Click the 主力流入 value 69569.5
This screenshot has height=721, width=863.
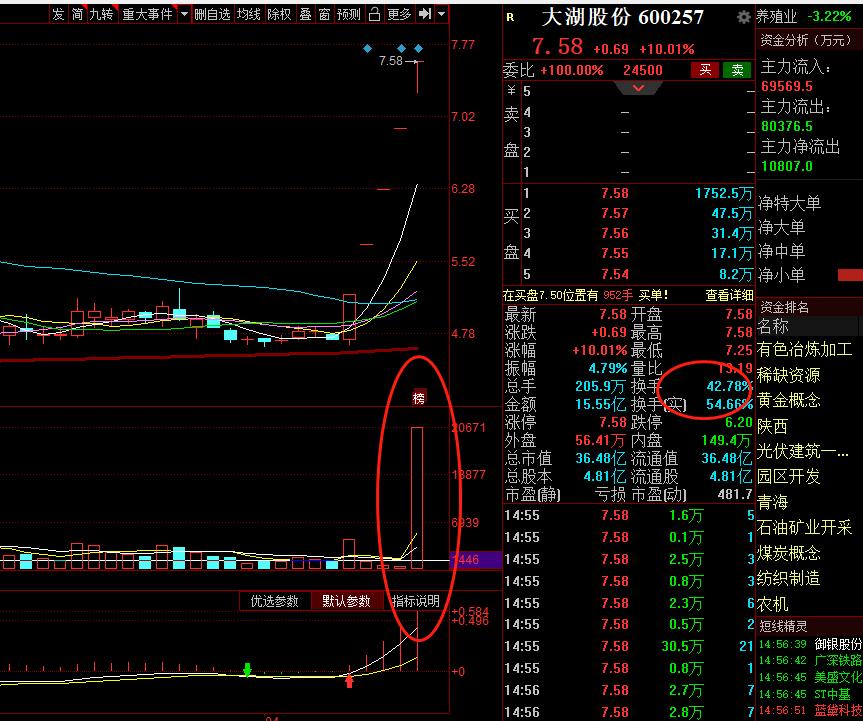(787, 86)
